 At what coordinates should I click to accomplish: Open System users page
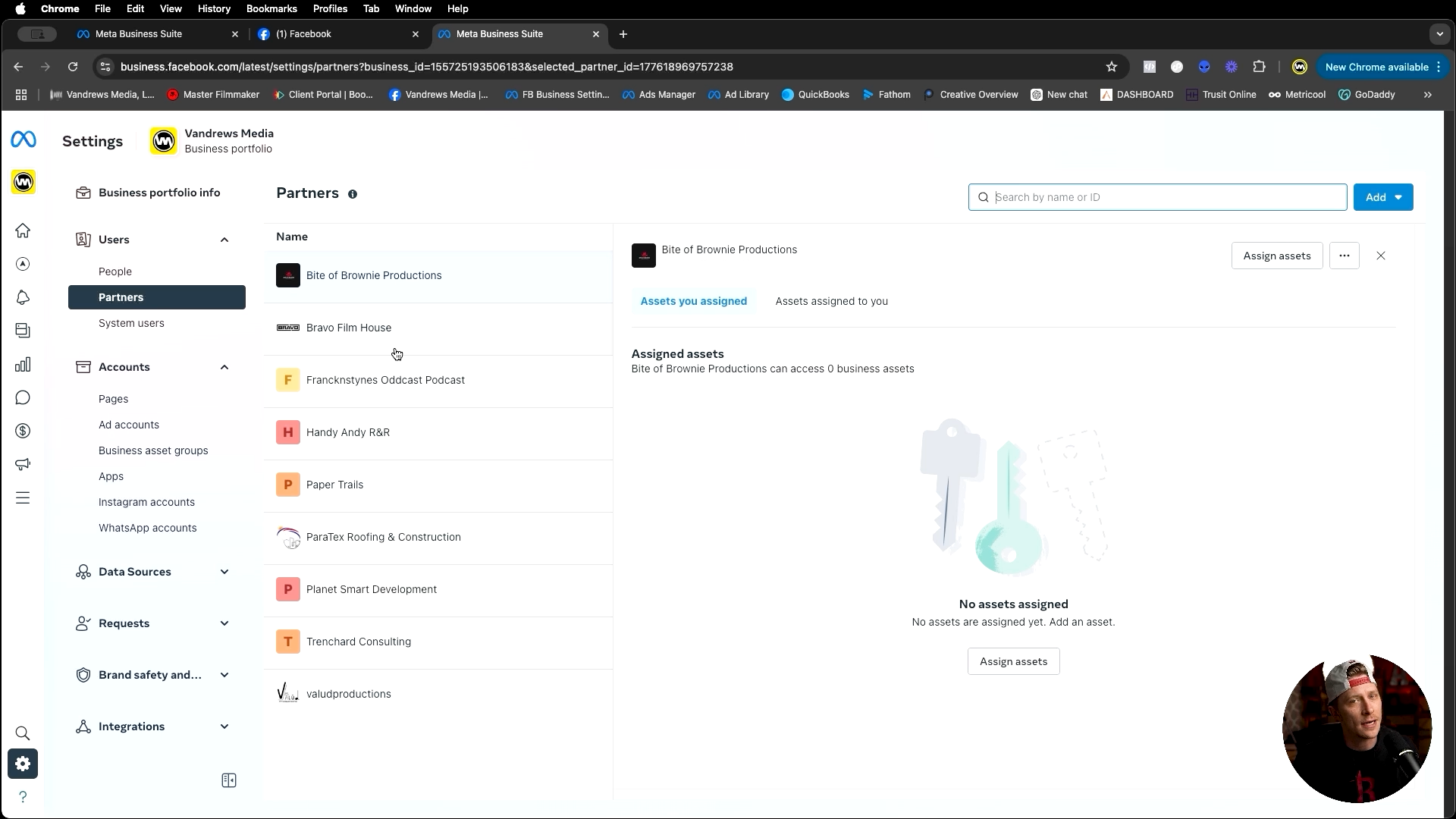click(131, 323)
